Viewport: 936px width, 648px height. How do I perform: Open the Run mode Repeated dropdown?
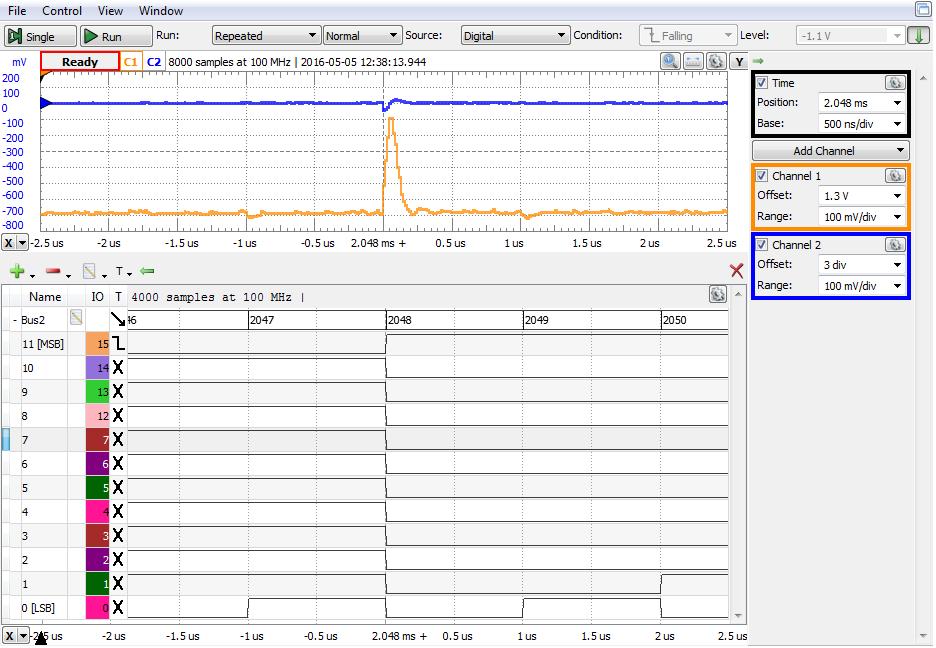(x=266, y=36)
